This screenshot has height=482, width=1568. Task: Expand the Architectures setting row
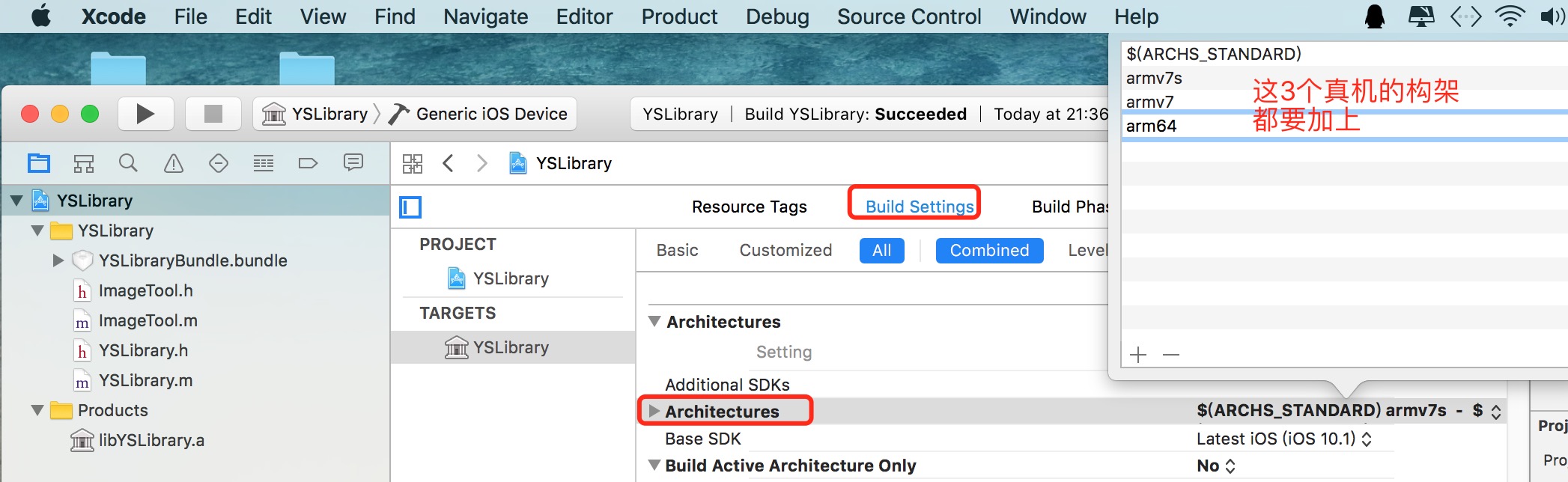coord(654,412)
